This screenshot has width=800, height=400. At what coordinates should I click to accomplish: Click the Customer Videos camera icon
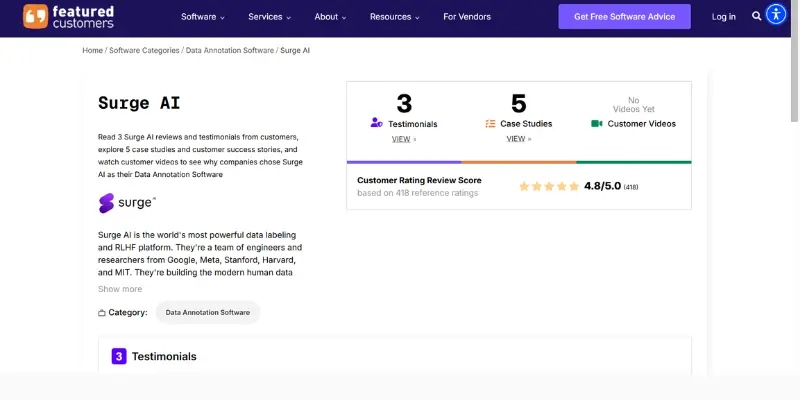point(596,123)
